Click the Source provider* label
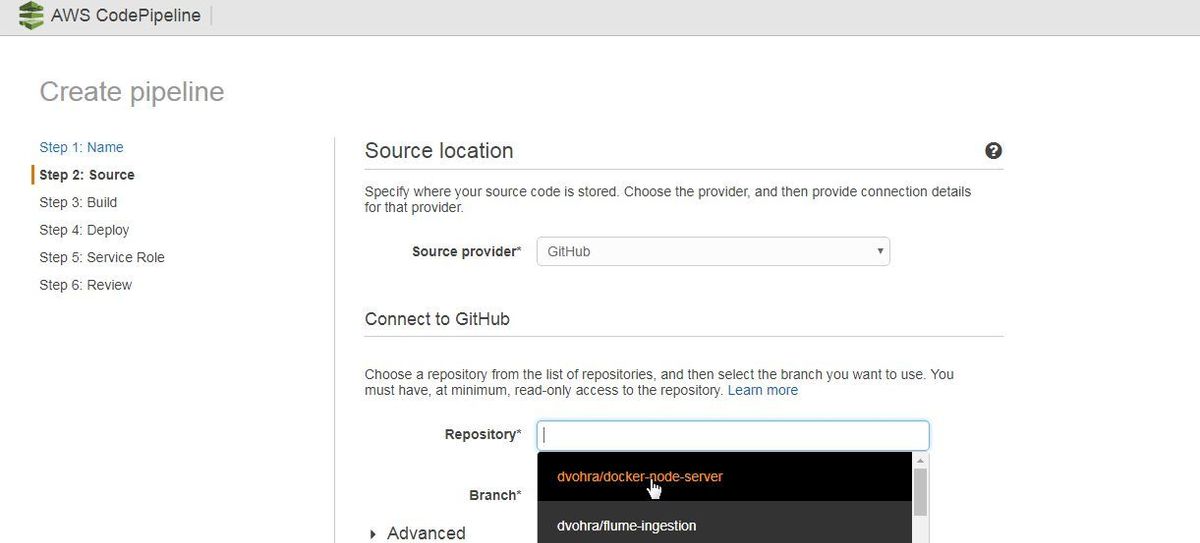The height and width of the screenshot is (543, 1200). tap(466, 252)
